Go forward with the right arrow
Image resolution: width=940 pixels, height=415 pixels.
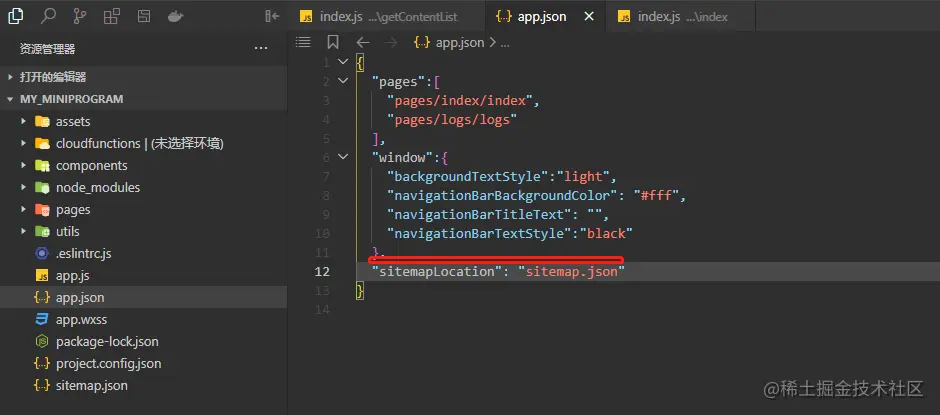[390, 42]
